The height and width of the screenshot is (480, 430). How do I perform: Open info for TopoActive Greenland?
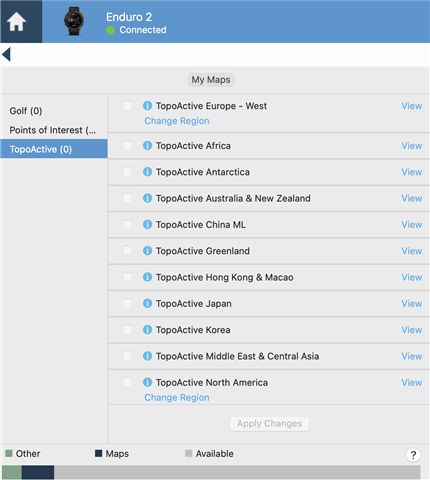(x=147, y=251)
